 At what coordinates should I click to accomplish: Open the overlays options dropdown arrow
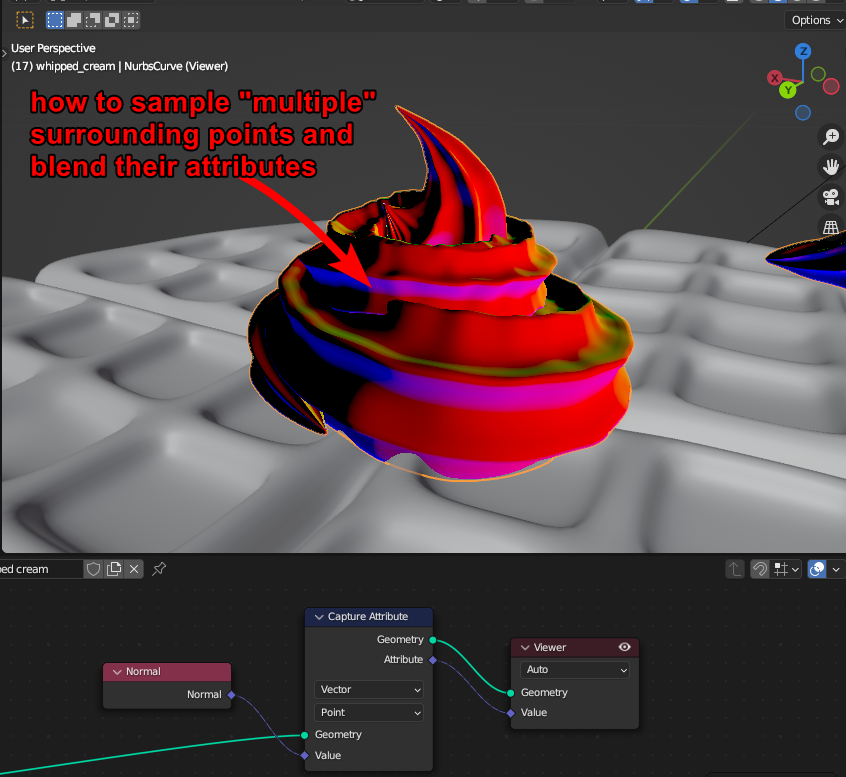[x=836, y=569]
